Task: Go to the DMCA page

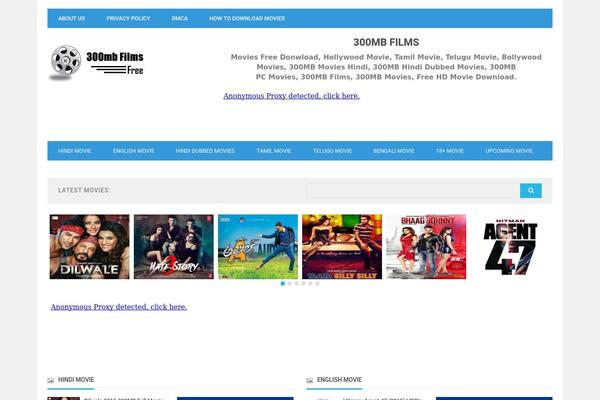Action: 179,18
